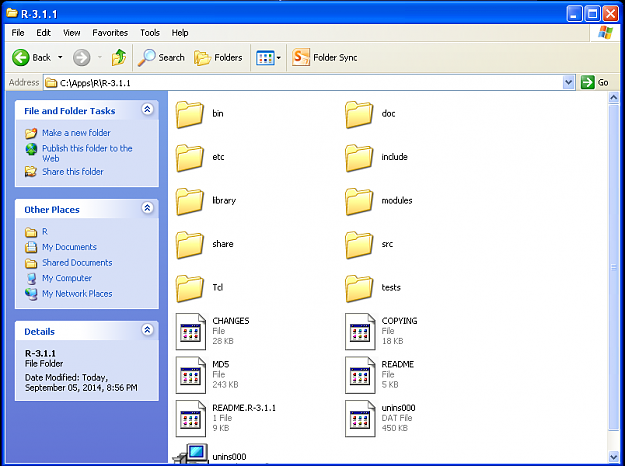
Task: Select the src folder icon
Action: [x=359, y=245]
